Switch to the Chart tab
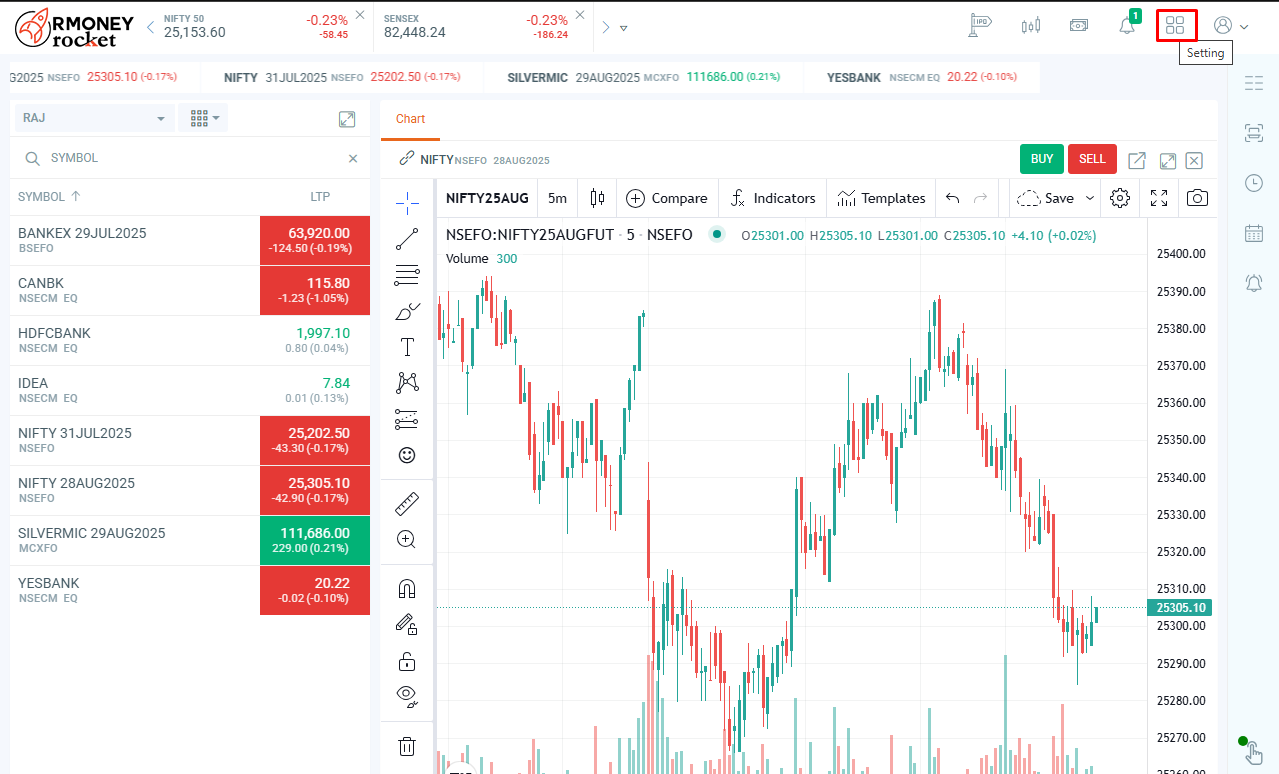 410,119
